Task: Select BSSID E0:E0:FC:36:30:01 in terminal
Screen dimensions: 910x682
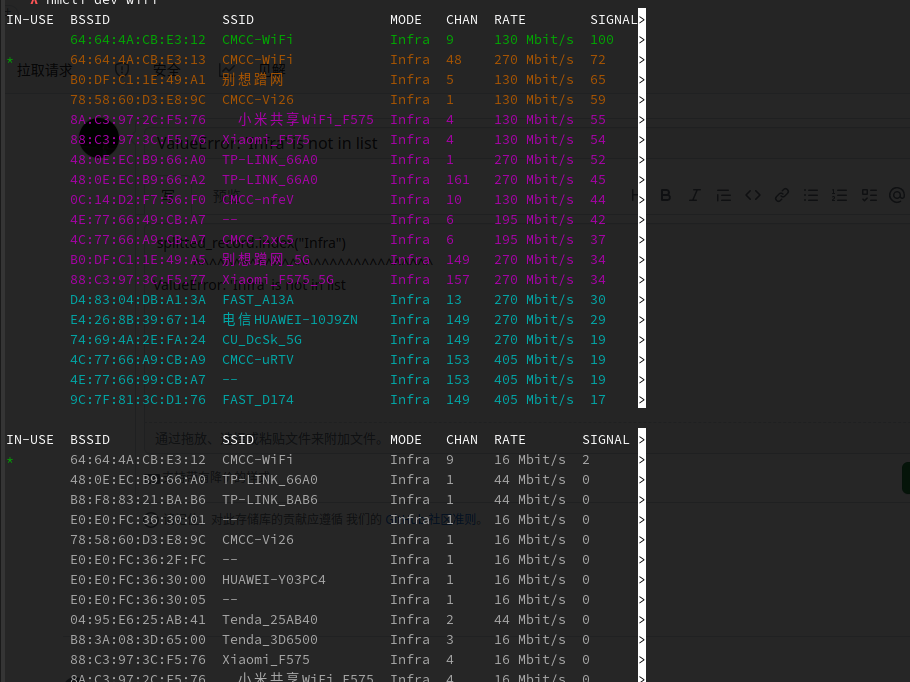Action: [138, 519]
